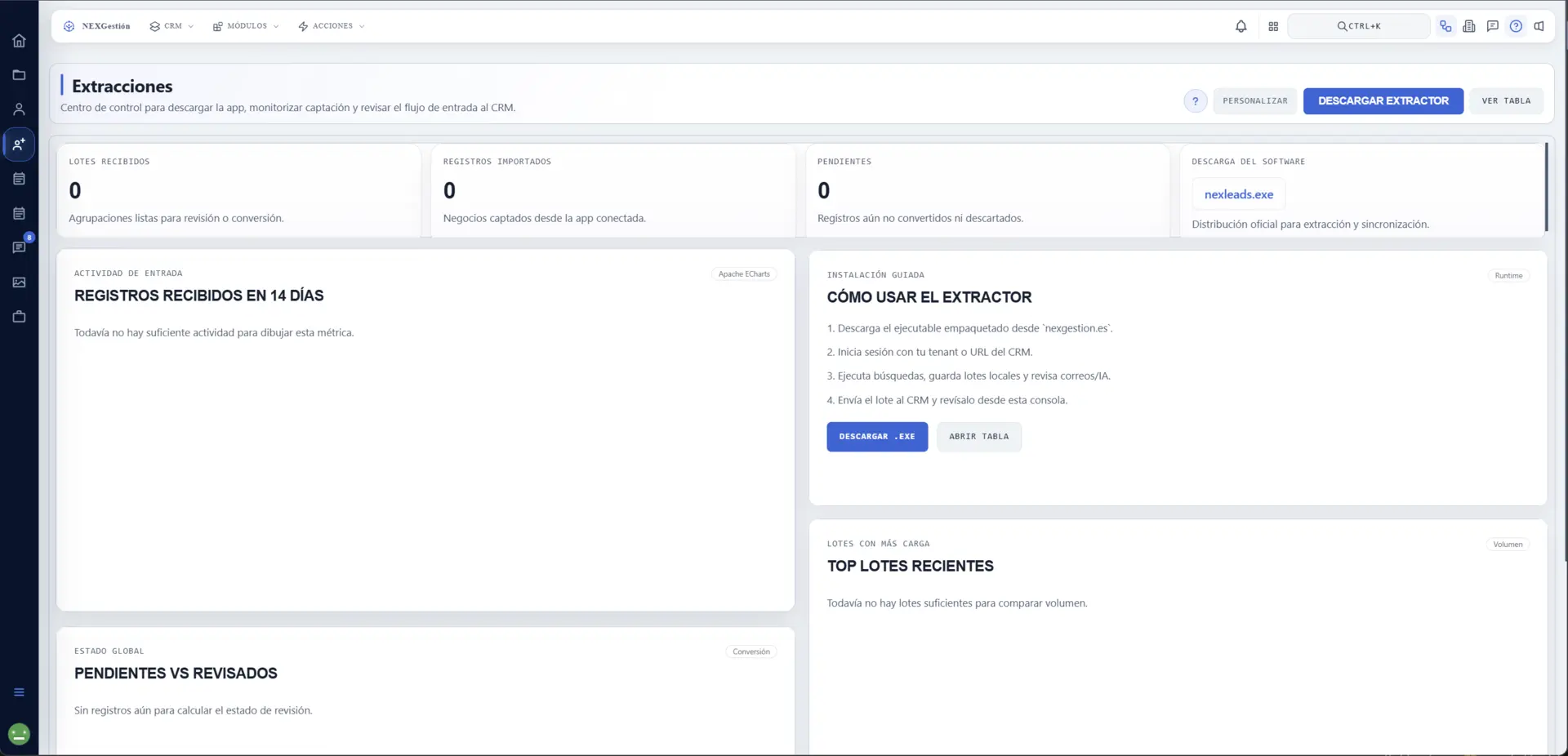Open sidebar messages icon with 8 badge
The height and width of the screenshot is (756, 1568).
[19, 247]
